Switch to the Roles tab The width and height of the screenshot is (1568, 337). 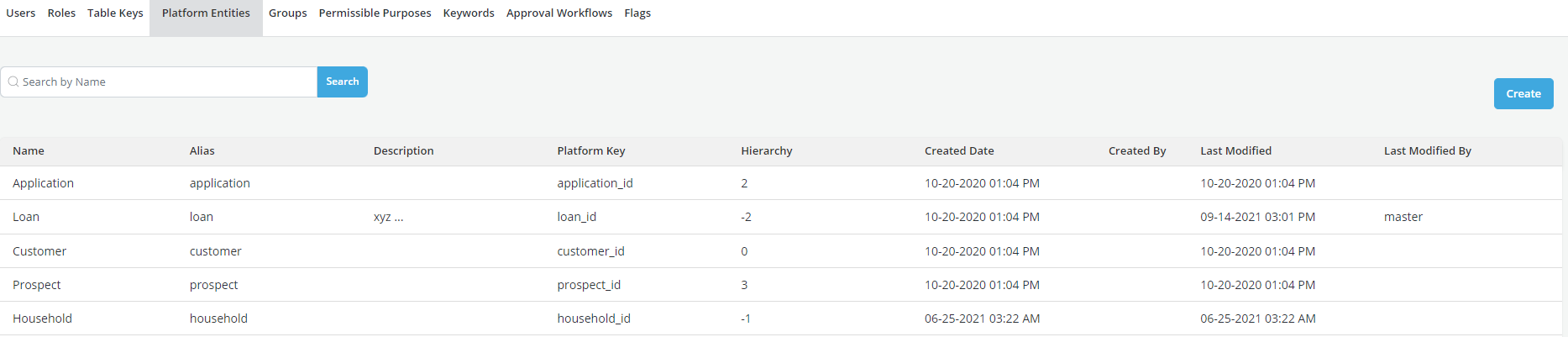tap(61, 13)
